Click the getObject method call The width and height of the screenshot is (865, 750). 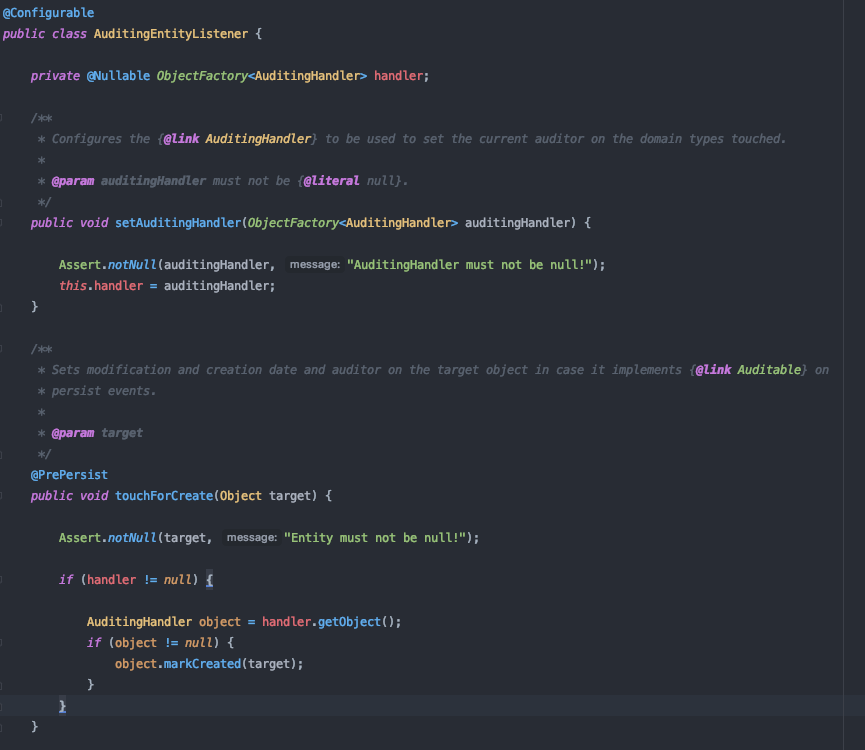tap(349, 622)
